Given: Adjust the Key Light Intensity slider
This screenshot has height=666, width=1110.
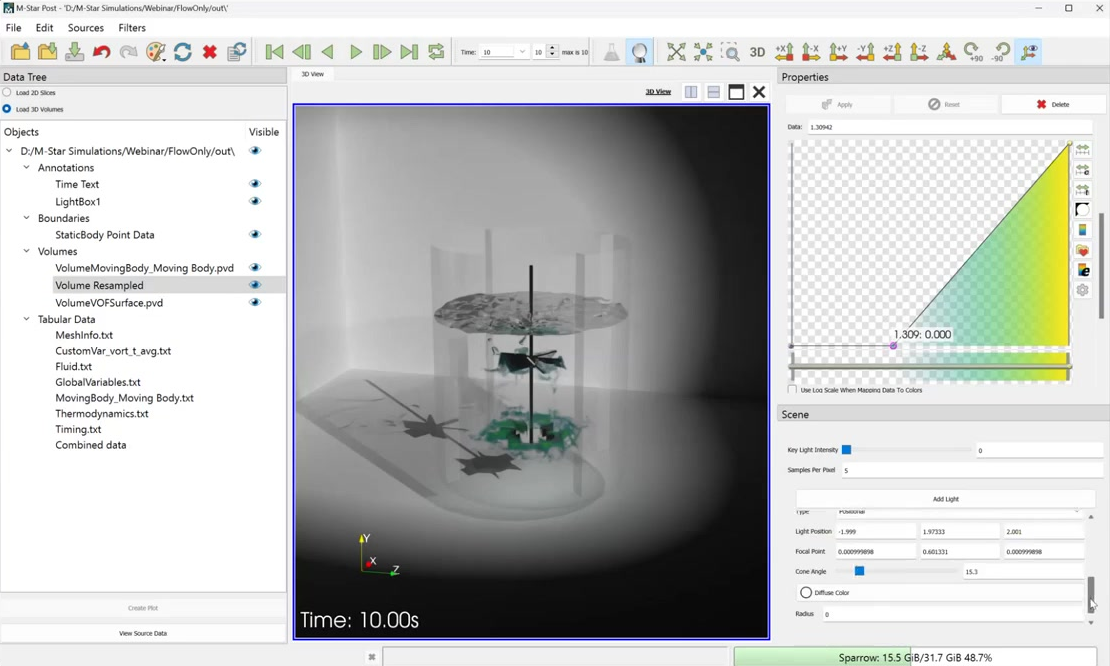Looking at the screenshot, I should point(846,450).
